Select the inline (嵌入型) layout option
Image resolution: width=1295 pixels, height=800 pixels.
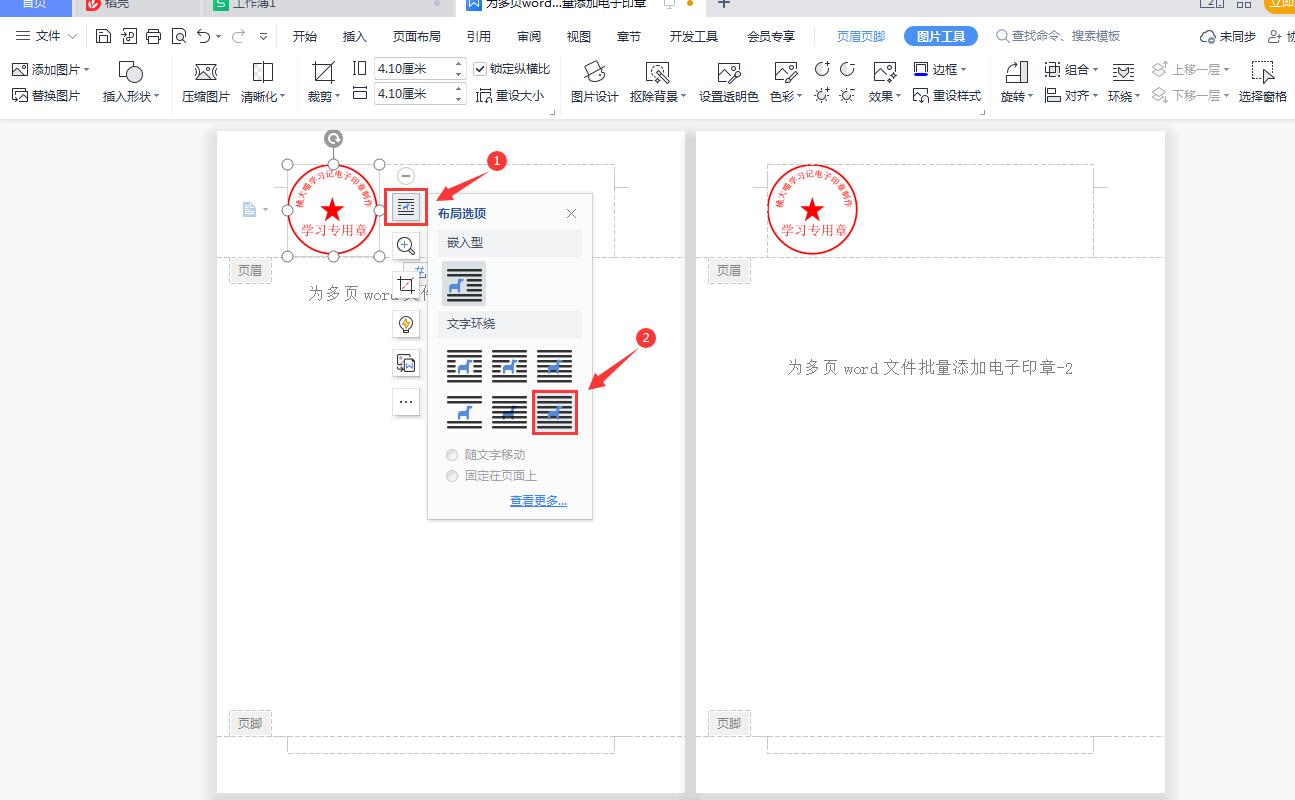coord(464,284)
